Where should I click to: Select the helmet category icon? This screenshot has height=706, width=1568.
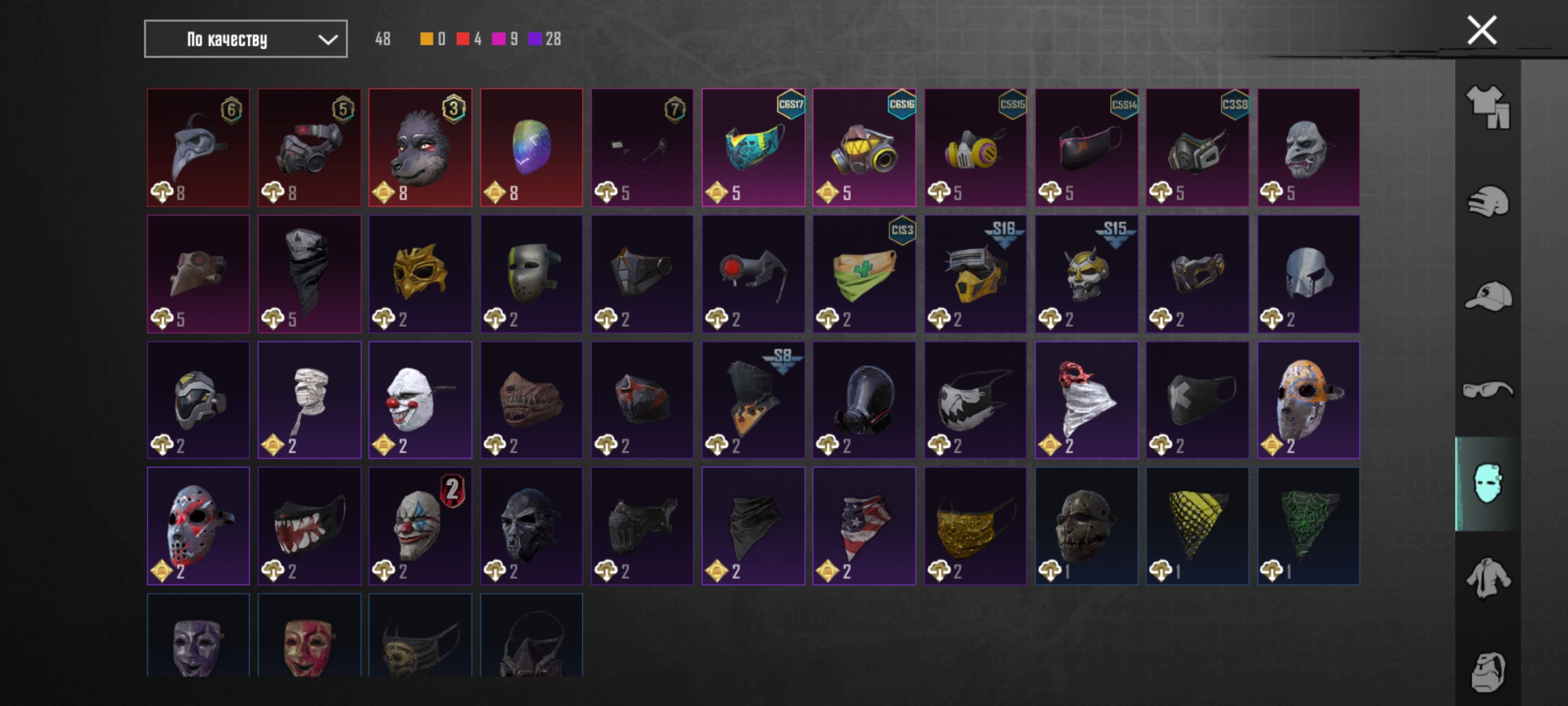click(x=1488, y=201)
